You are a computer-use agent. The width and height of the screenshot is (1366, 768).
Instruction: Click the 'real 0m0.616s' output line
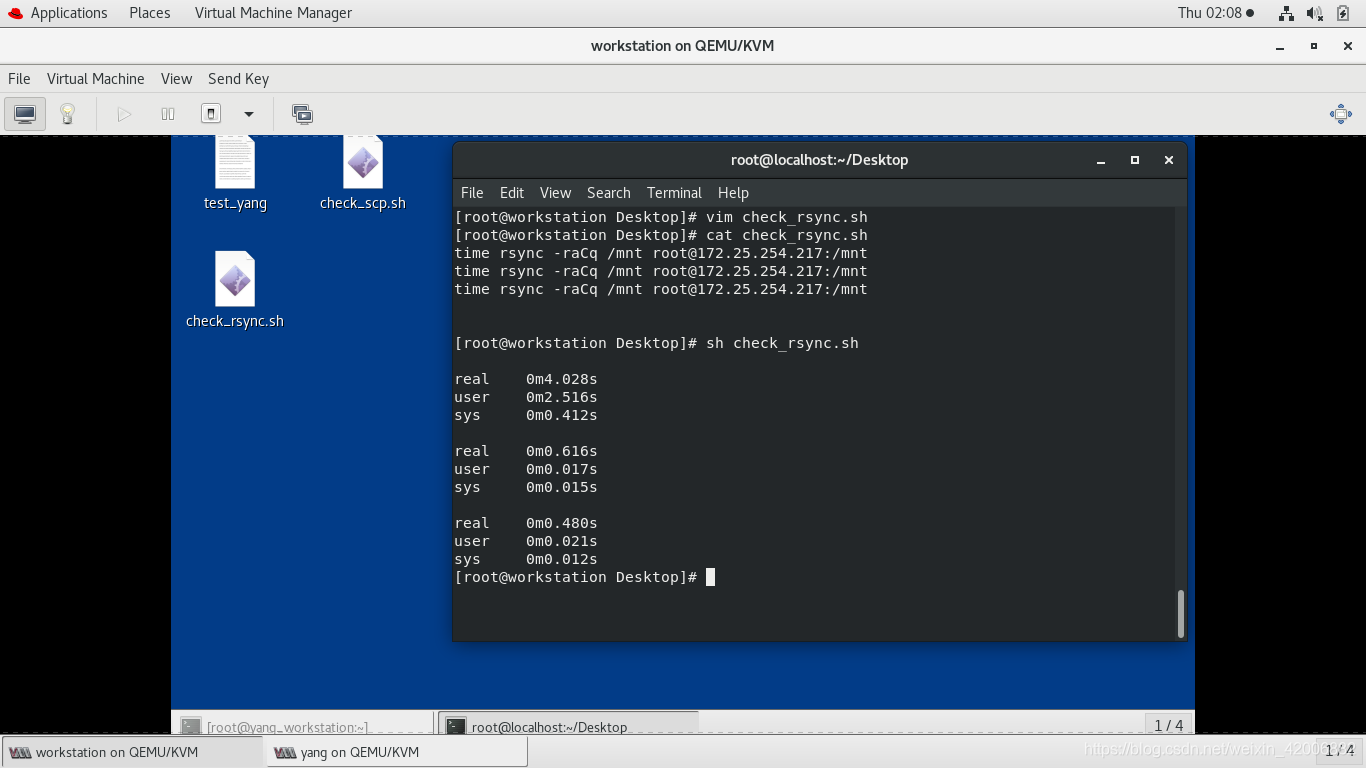point(526,451)
